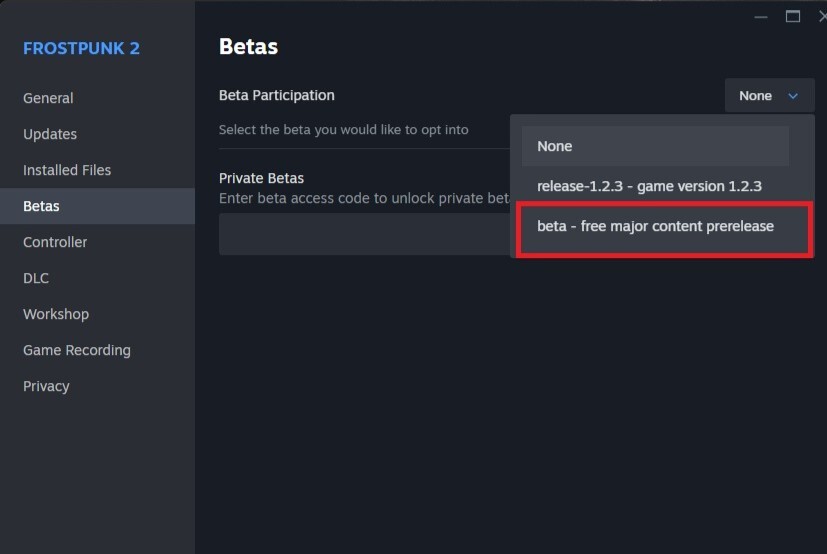Open the Beta Participation dropdown
The width and height of the screenshot is (827, 554).
click(769, 95)
